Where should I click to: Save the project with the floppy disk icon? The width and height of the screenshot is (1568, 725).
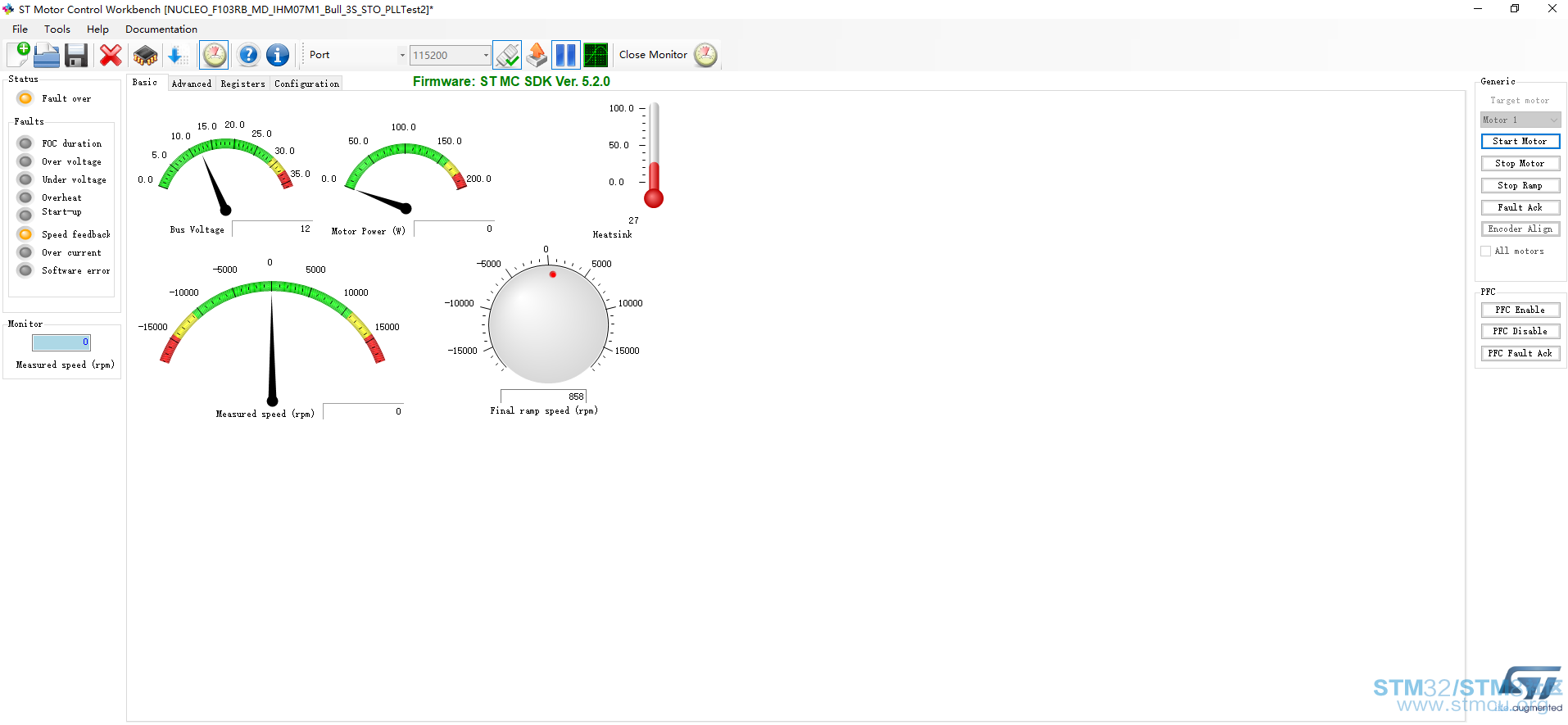[x=76, y=55]
